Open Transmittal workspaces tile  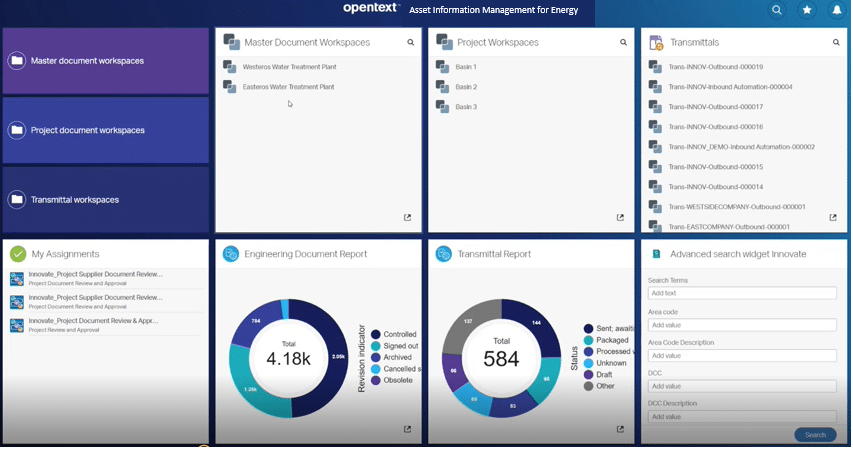pyautogui.click(x=106, y=200)
